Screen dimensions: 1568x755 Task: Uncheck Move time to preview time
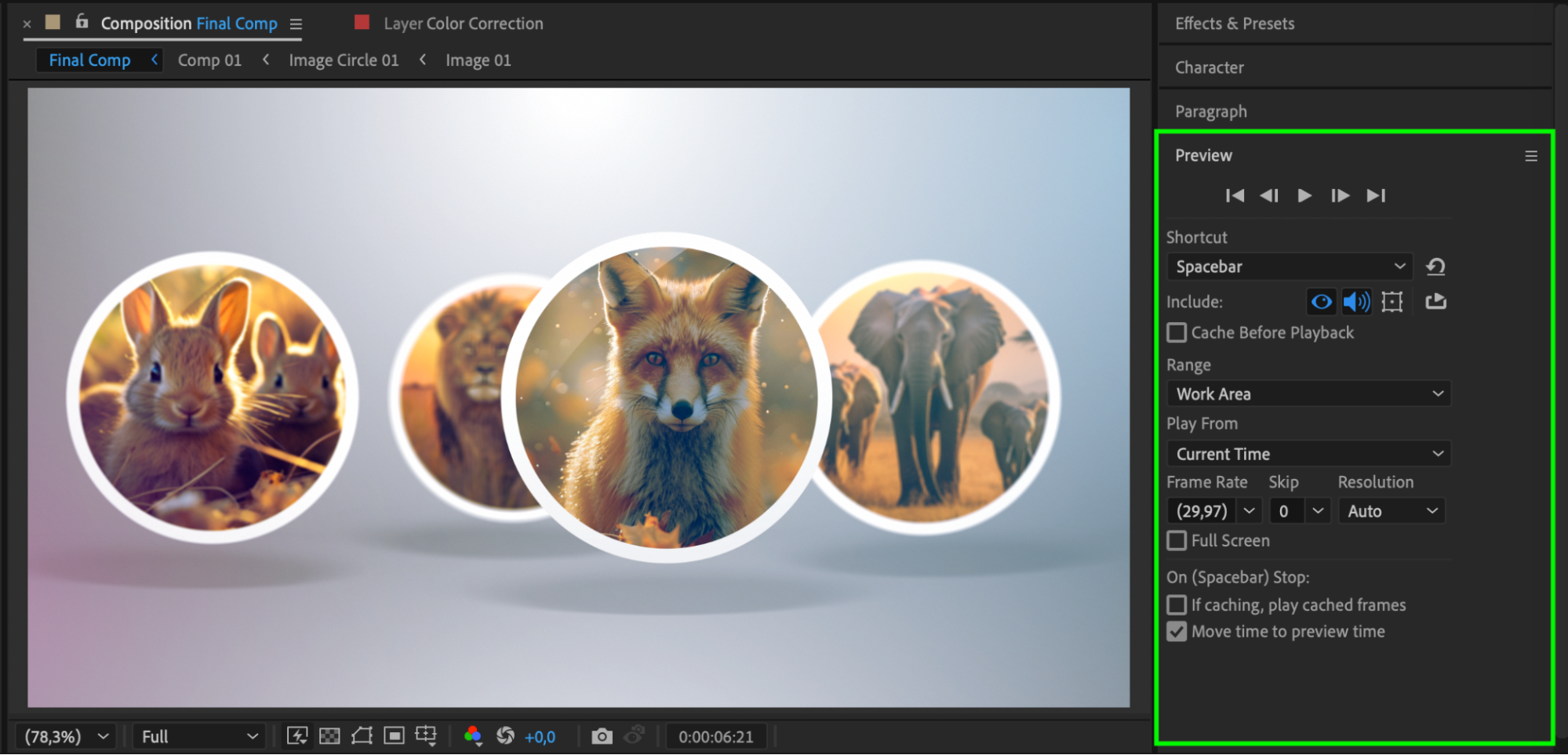1177,631
